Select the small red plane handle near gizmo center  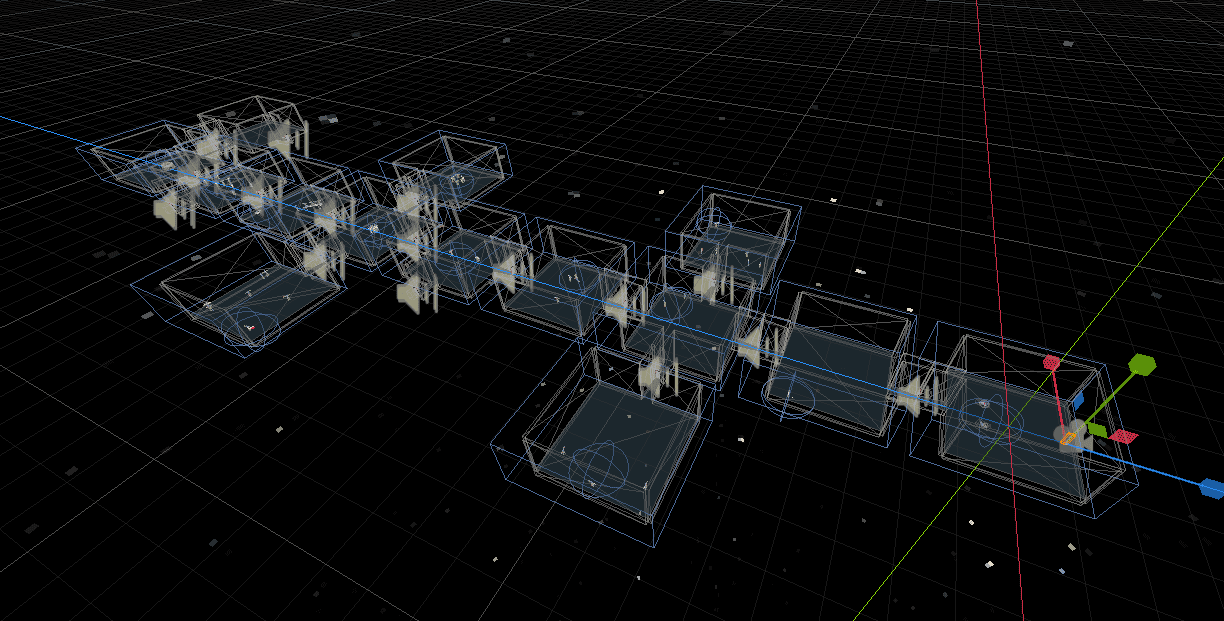(x=1124, y=437)
